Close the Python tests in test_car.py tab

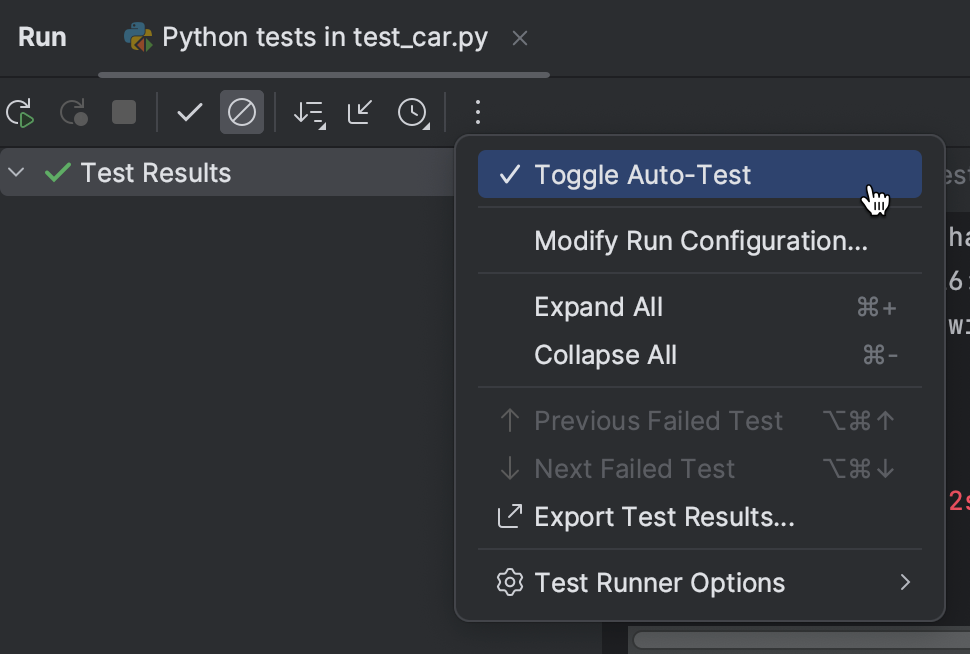coord(519,37)
